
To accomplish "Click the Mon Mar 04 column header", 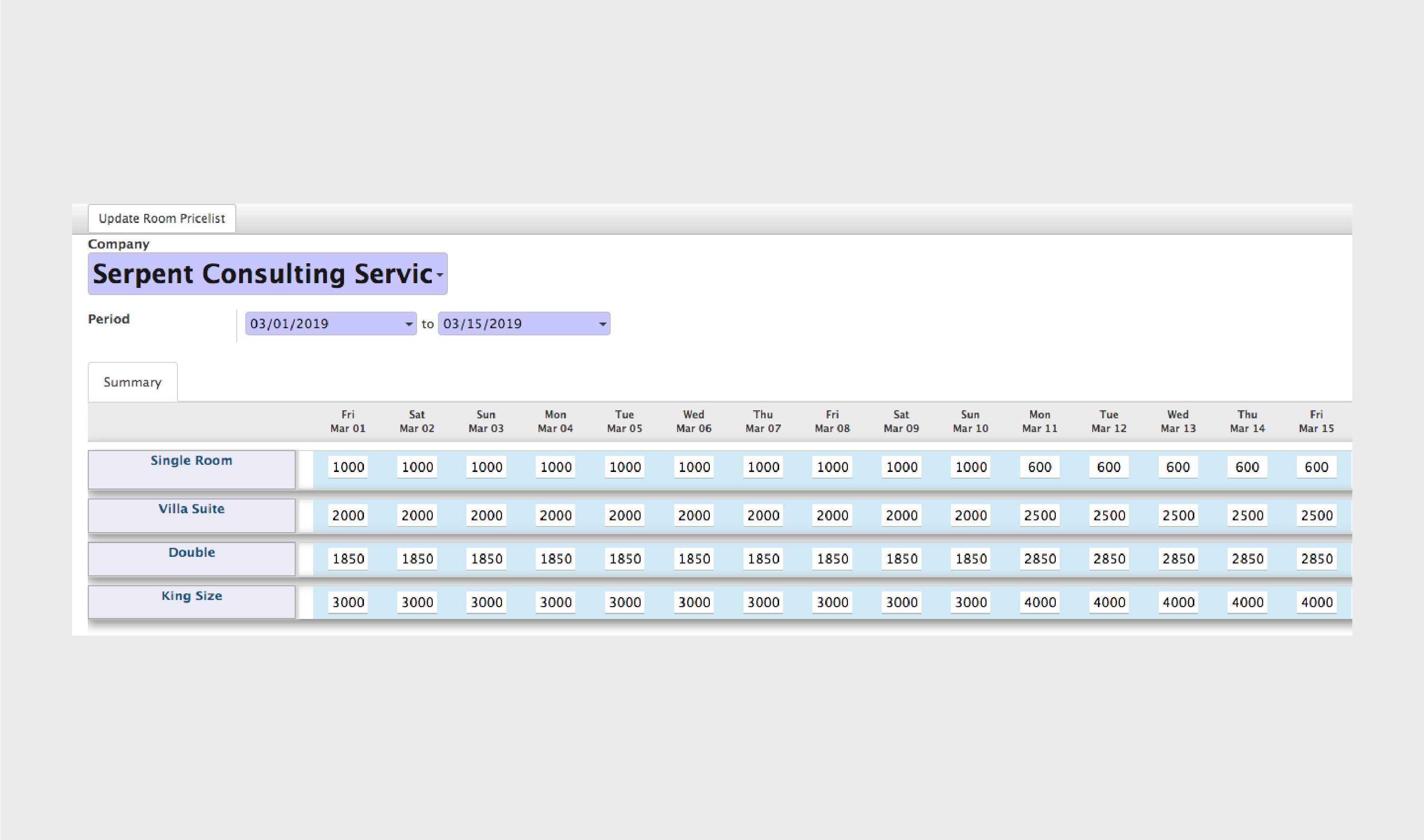I will pyautogui.click(x=556, y=422).
